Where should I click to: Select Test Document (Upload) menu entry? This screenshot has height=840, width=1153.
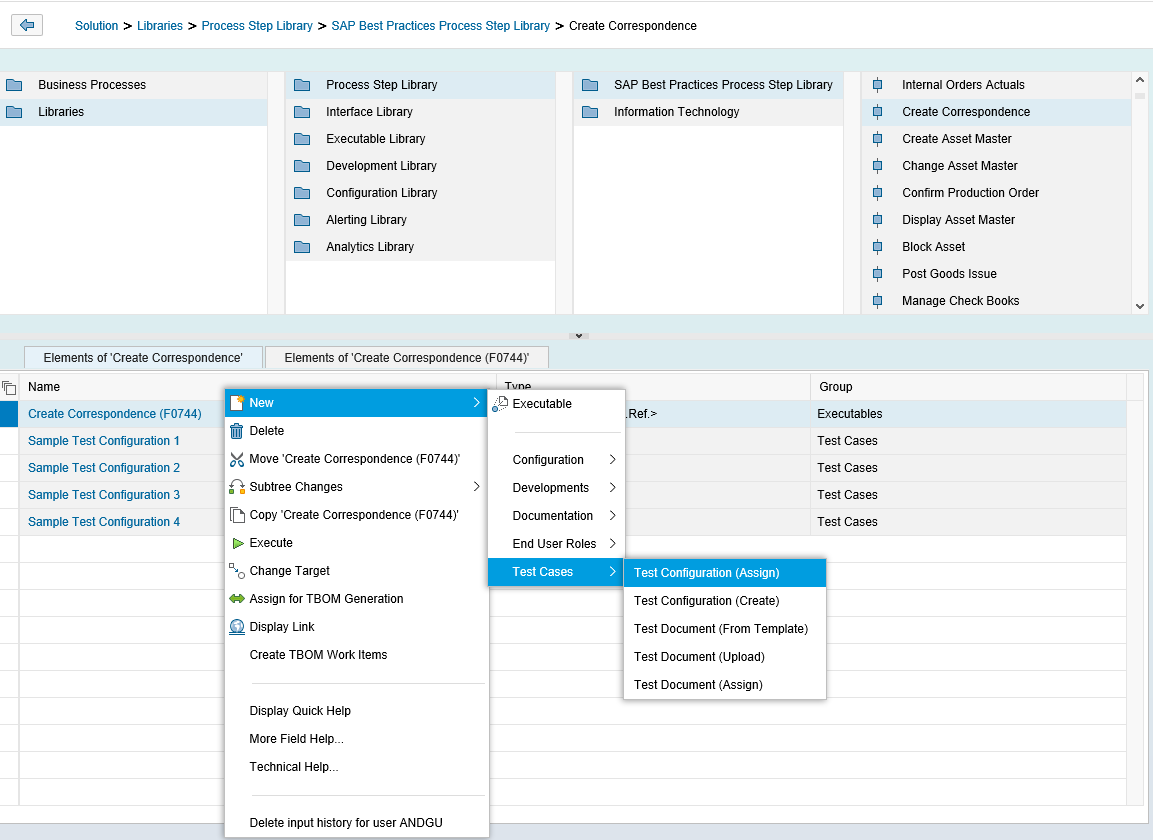pyautogui.click(x=699, y=657)
